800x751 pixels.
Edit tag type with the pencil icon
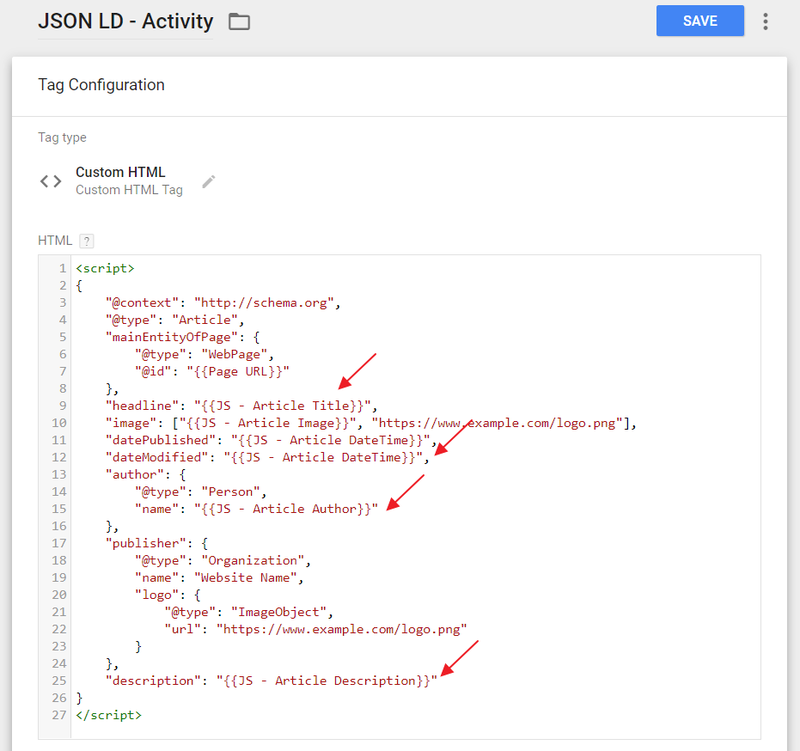click(x=208, y=182)
